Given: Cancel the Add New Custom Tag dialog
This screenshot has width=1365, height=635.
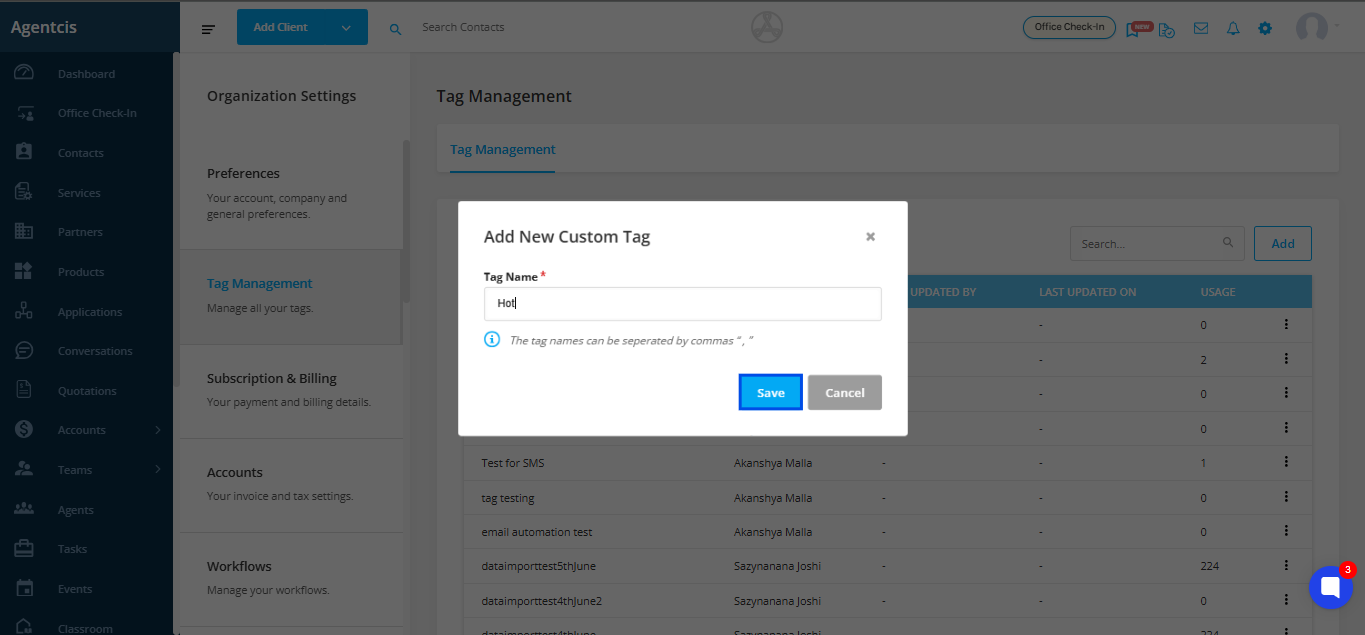Looking at the screenshot, I should [x=844, y=393].
